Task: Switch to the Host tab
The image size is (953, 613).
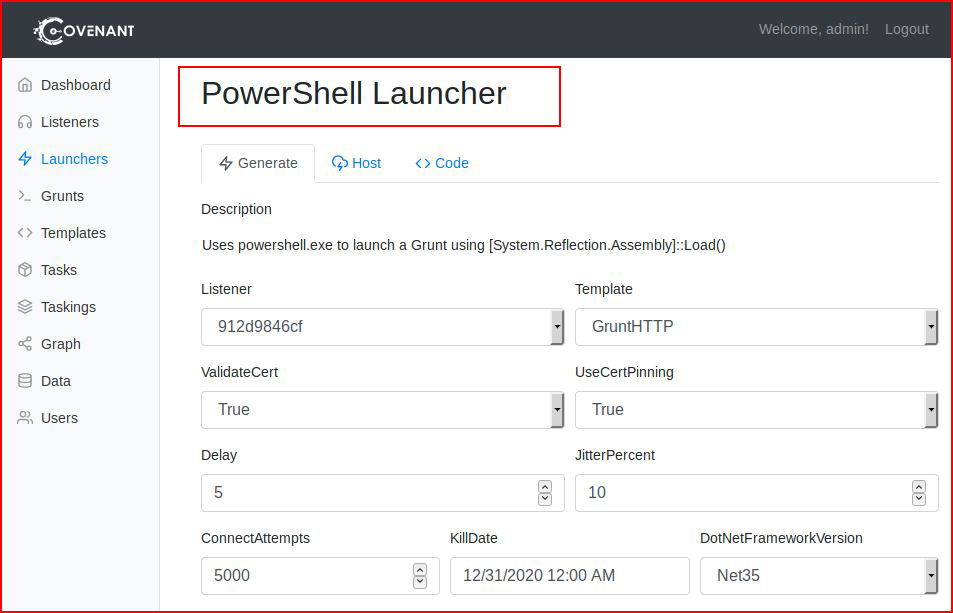Action: pos(356,163)
